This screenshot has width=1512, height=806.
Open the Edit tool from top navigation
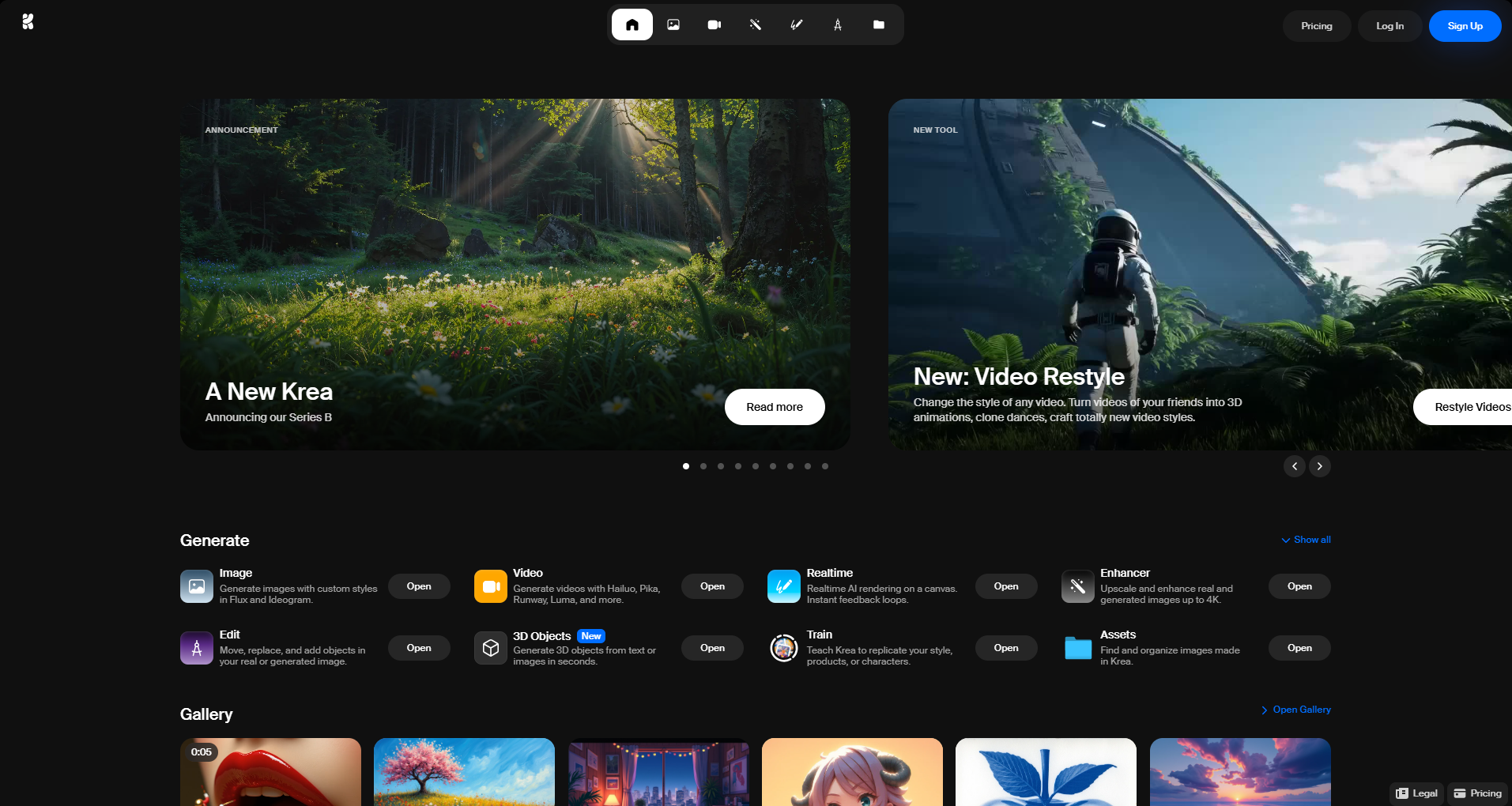(838, 24)
